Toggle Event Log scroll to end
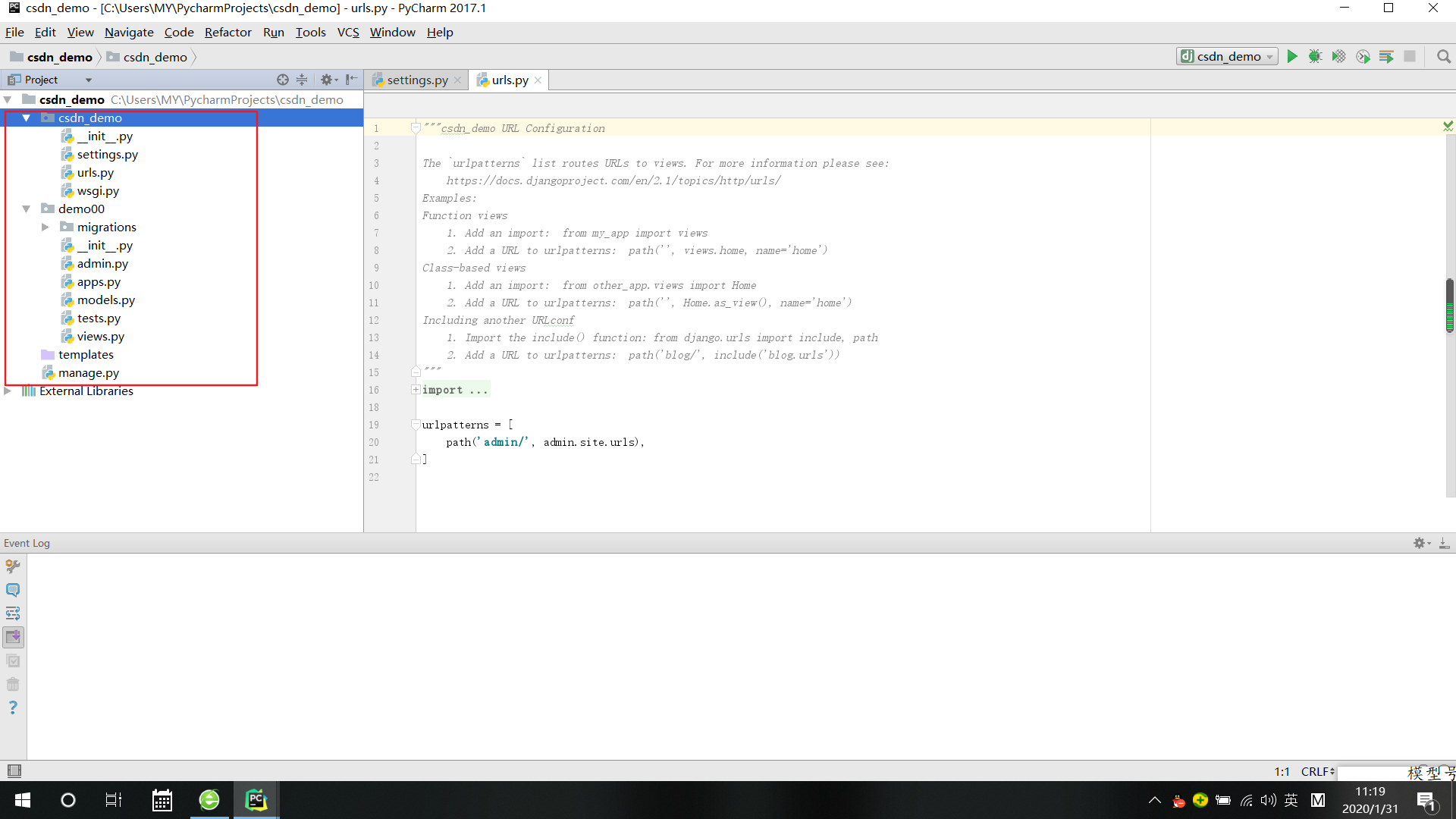 [13, 637]
